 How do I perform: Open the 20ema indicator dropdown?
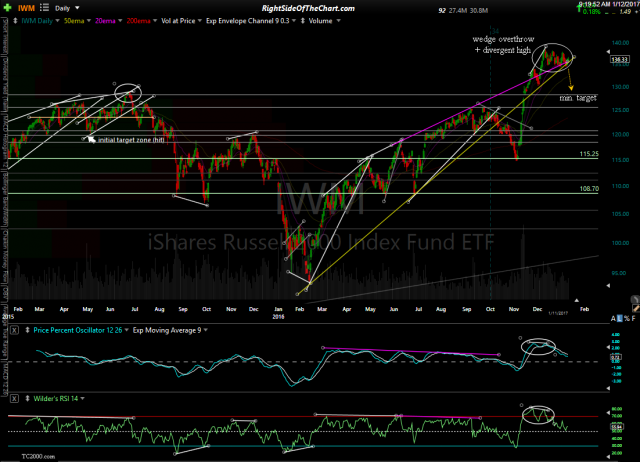pyautogui.click(x=120, y=21)
